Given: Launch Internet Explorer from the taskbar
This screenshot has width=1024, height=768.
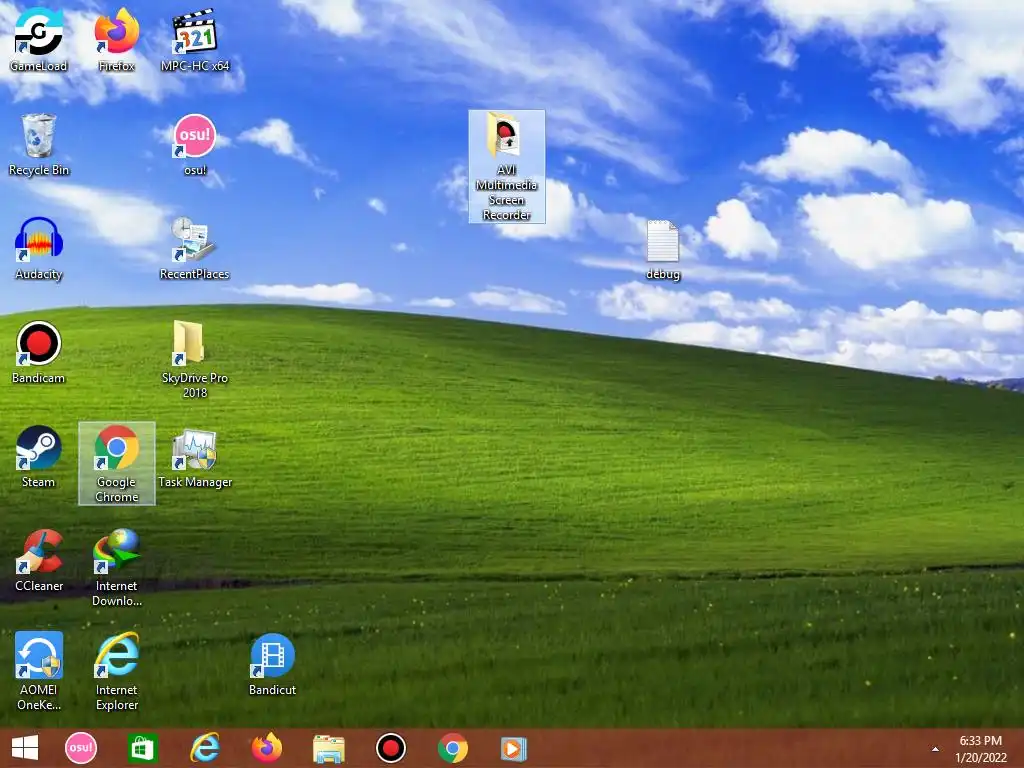Looking at the screenshot, I should [204, 748].
